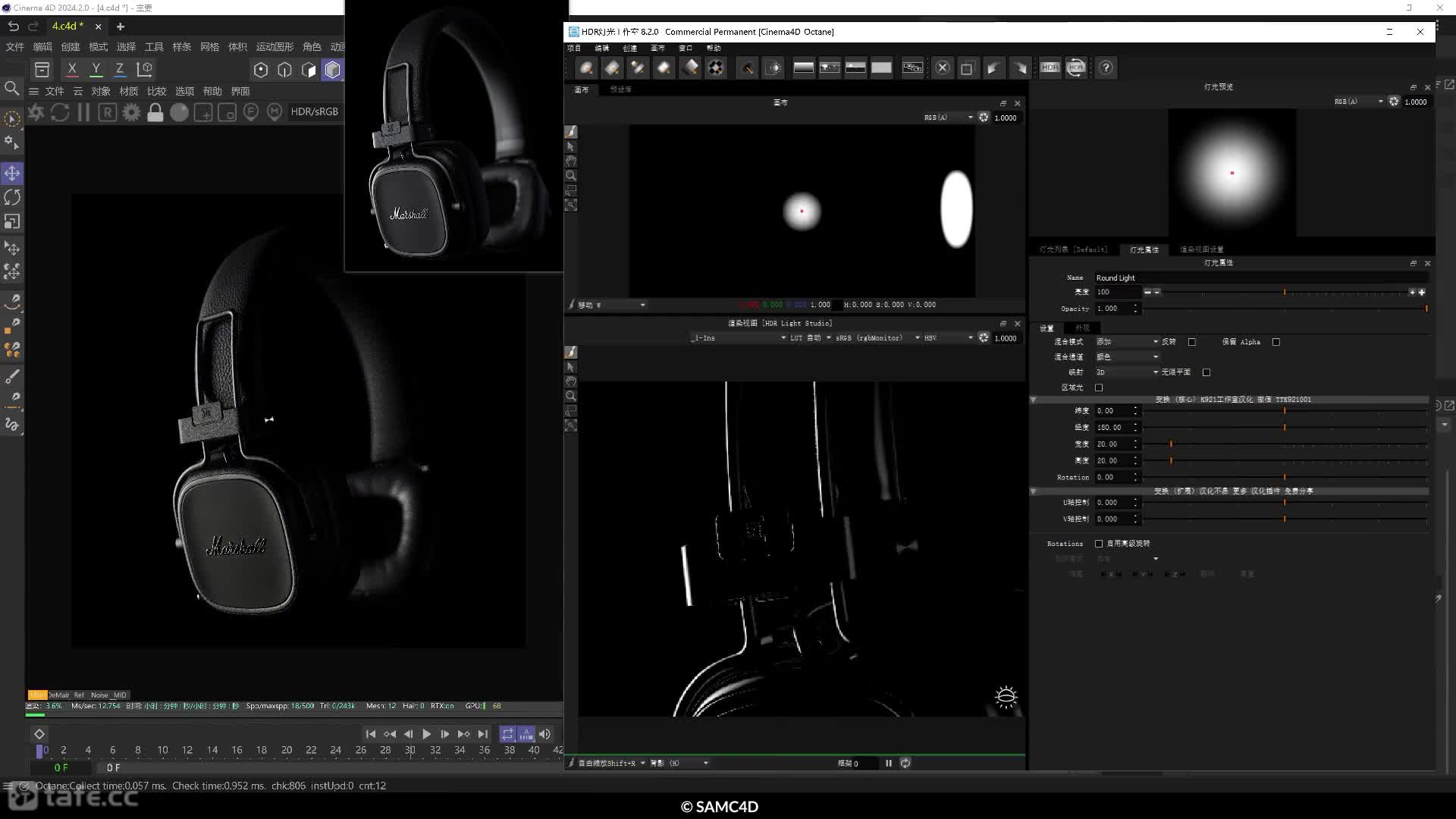
Task: Open the HDR Light Studio 创建 menu
Action: coord(630,48)
